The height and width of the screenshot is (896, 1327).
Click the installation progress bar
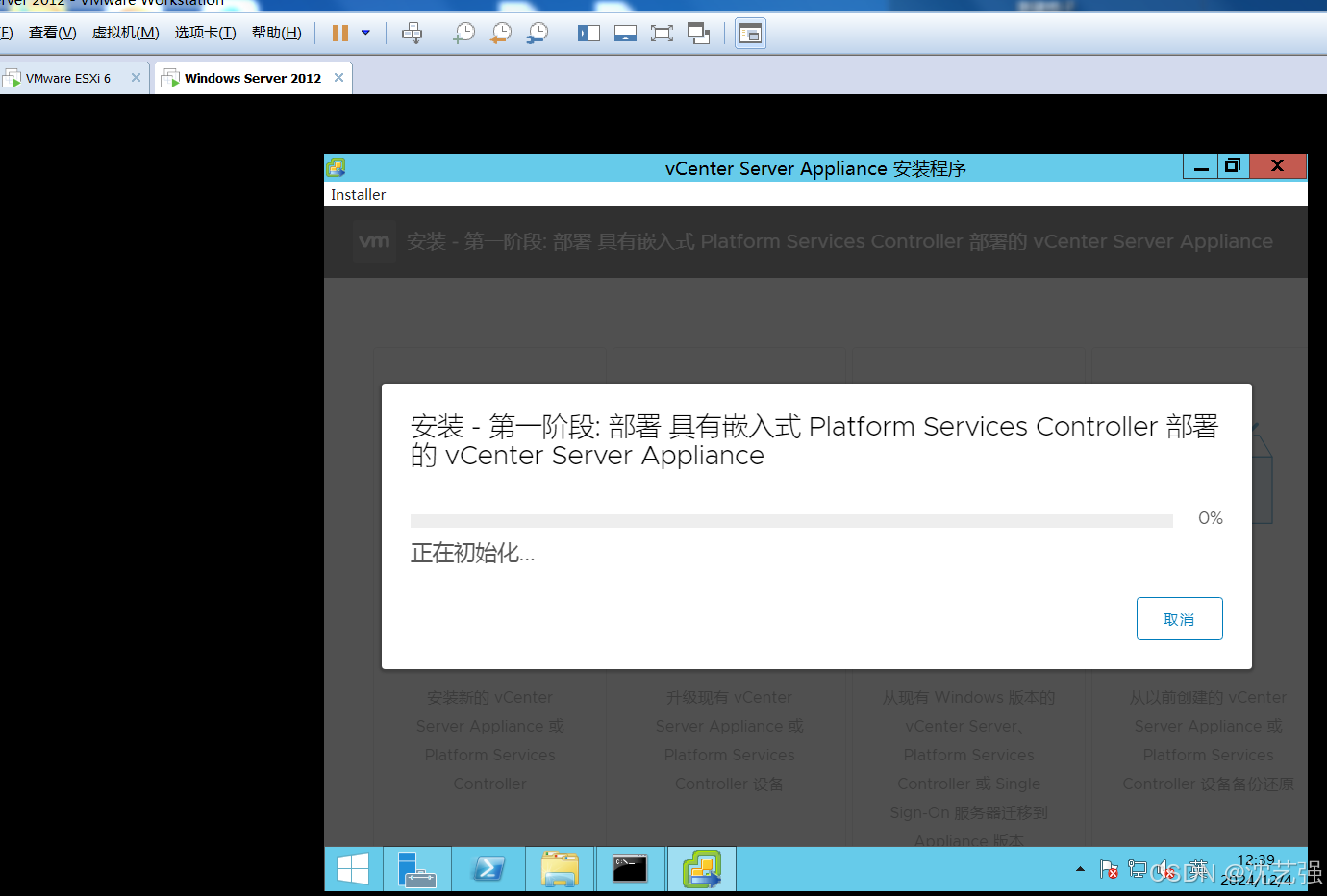pyautogui.click(x=791, y=521)
